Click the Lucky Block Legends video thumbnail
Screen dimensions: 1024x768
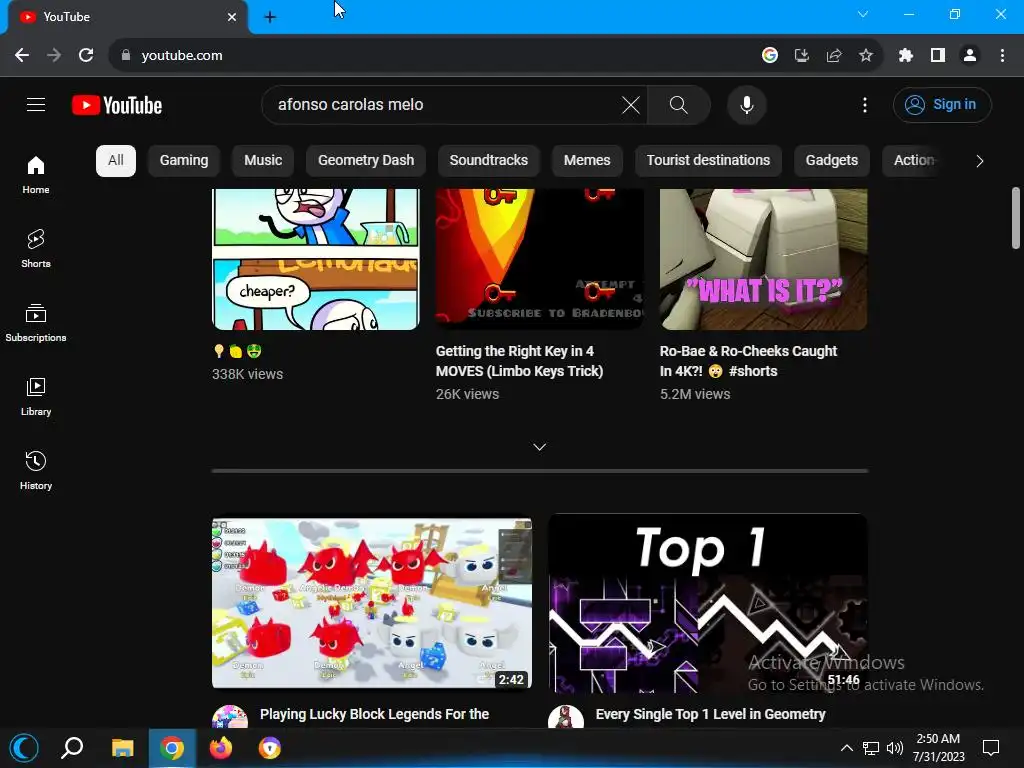pos(372,603)
